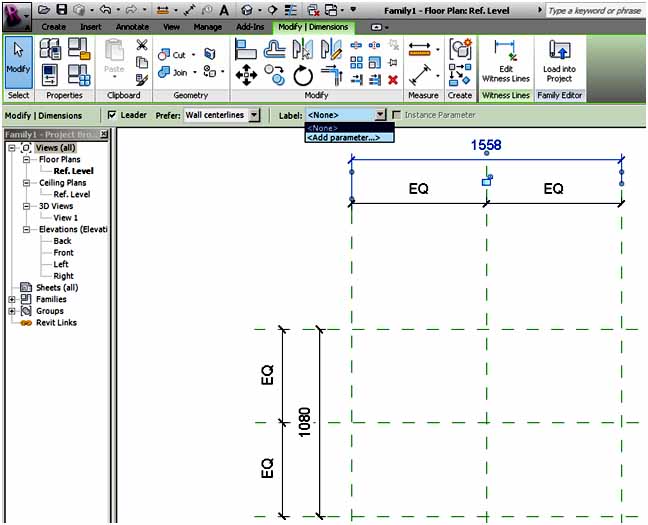Toggle the Instance Parameter checkbox

[397, 115]
